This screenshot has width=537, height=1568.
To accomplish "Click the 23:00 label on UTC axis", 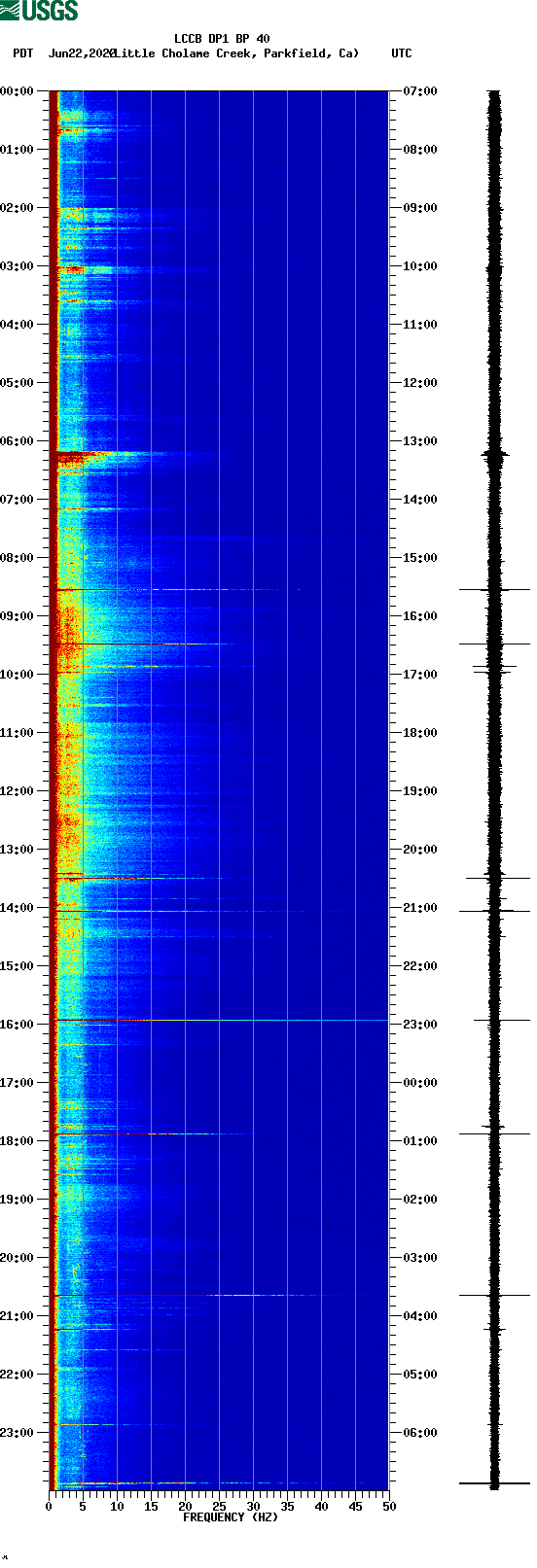I will (420, 1025).
